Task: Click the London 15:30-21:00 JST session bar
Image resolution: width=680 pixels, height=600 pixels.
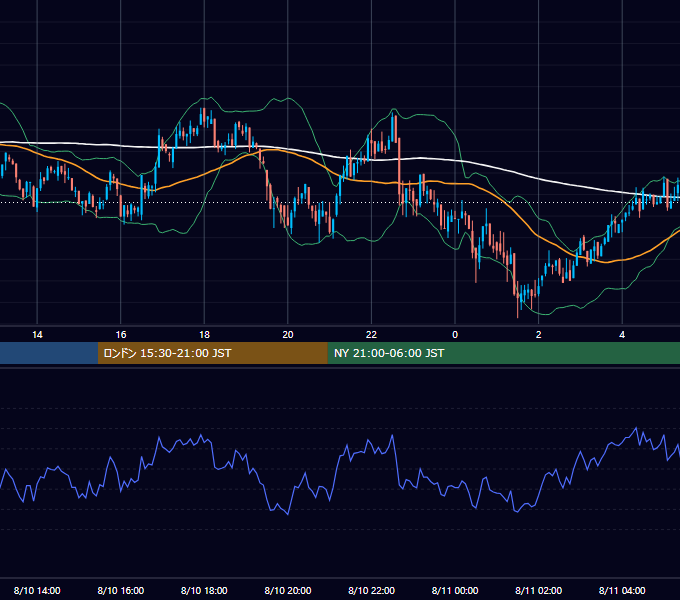Action: 212,353
